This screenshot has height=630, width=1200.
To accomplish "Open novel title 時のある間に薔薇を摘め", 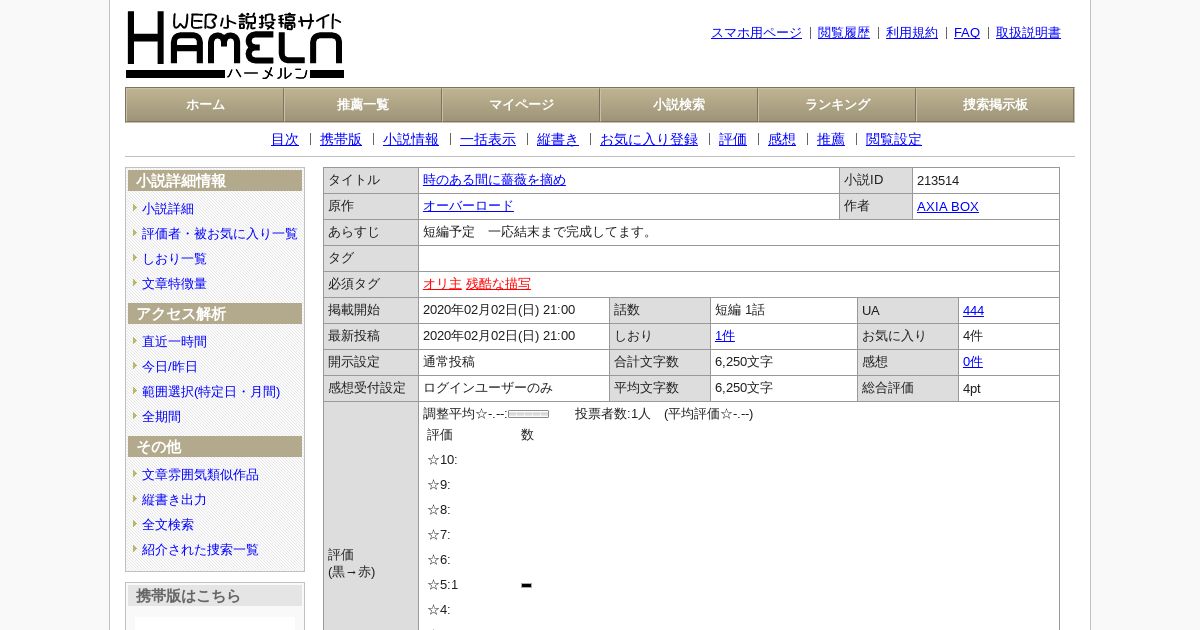I will pos(494,180).
